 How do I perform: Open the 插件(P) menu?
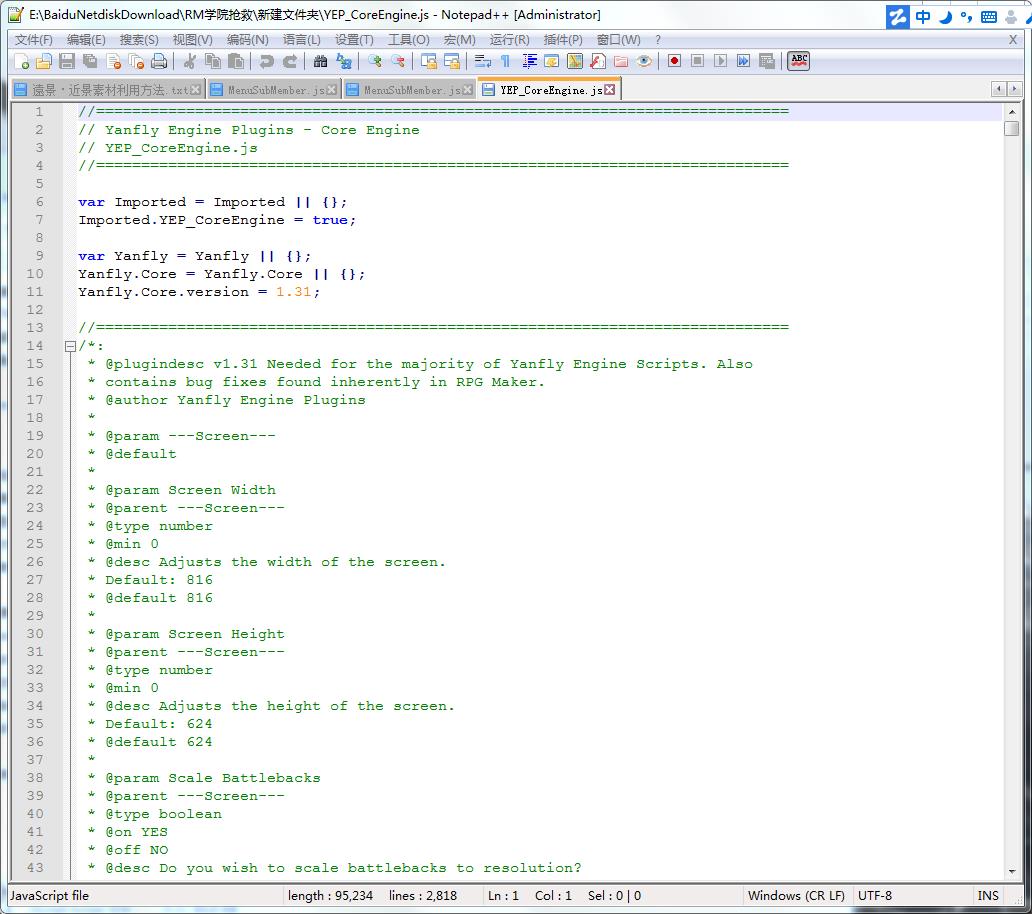[x=562, y=39]
